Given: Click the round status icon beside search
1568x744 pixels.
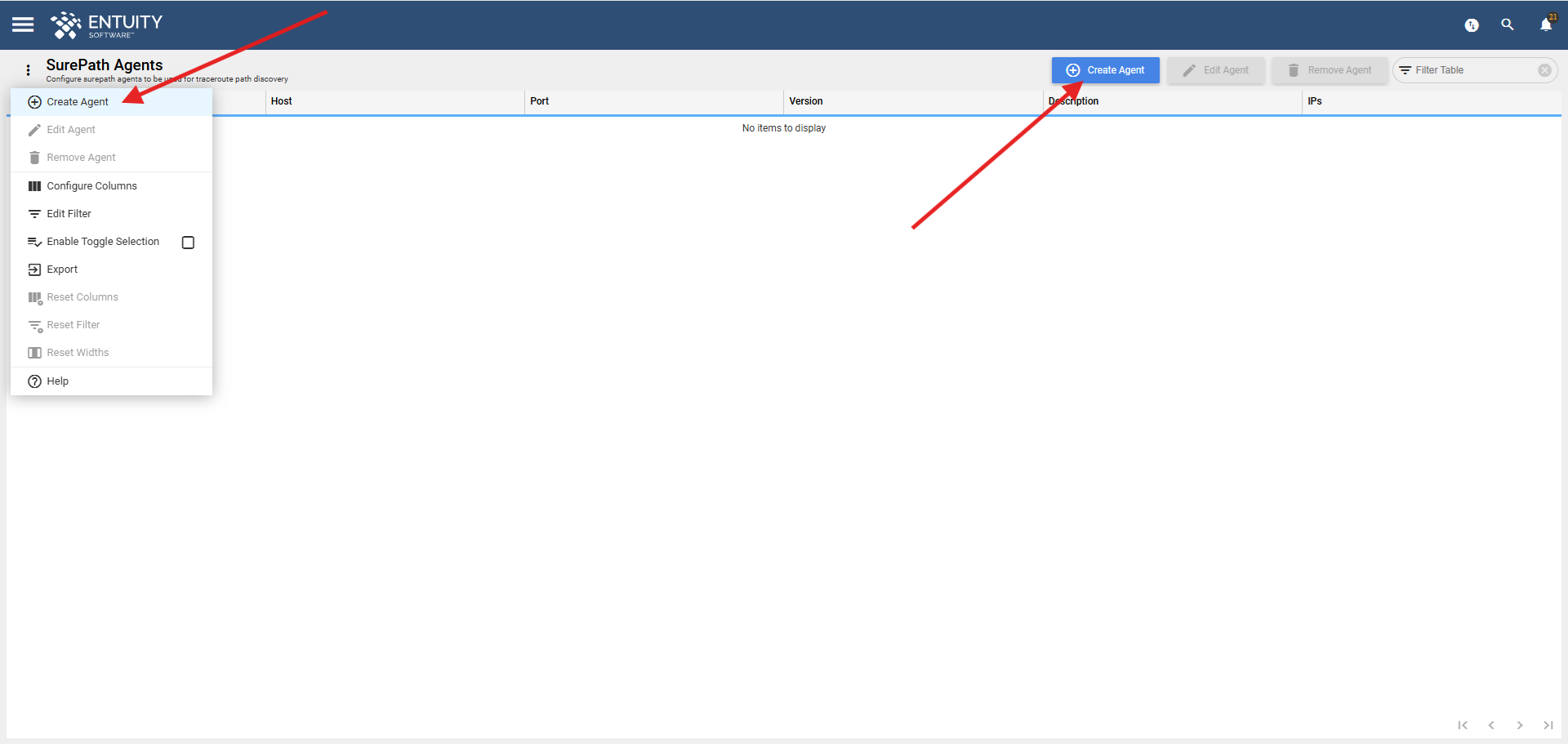Looking at the screenshot, I should click(1472, 25).
